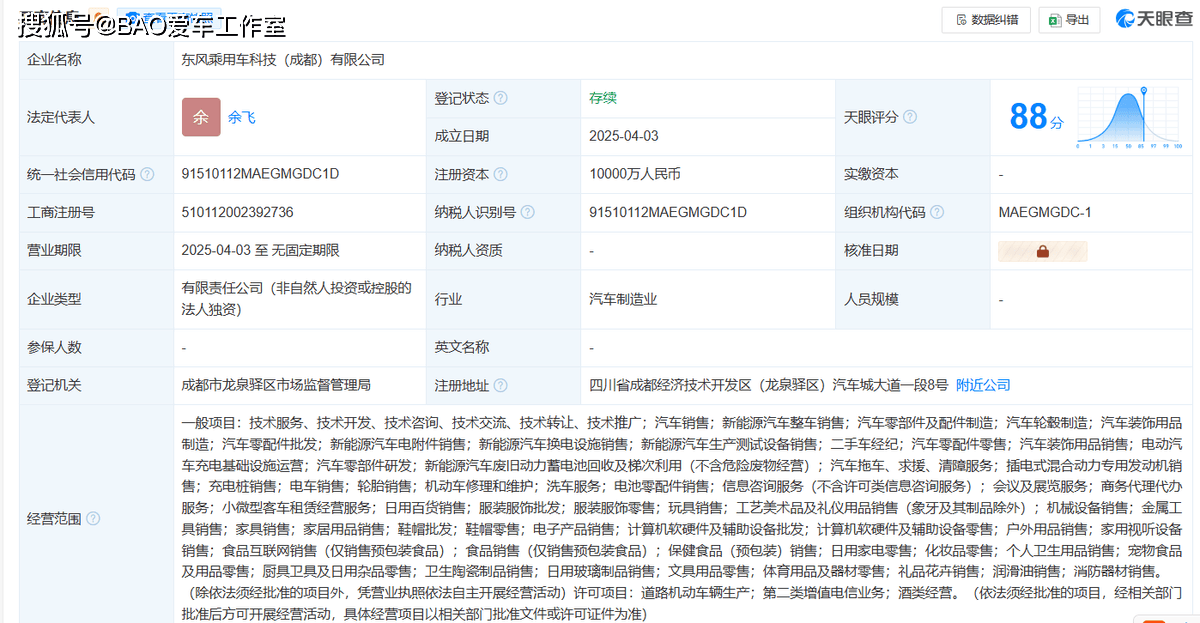Click the 纳税人资质 label
Viewport: 1200px width, 623px height.
(x=468, y=250)
